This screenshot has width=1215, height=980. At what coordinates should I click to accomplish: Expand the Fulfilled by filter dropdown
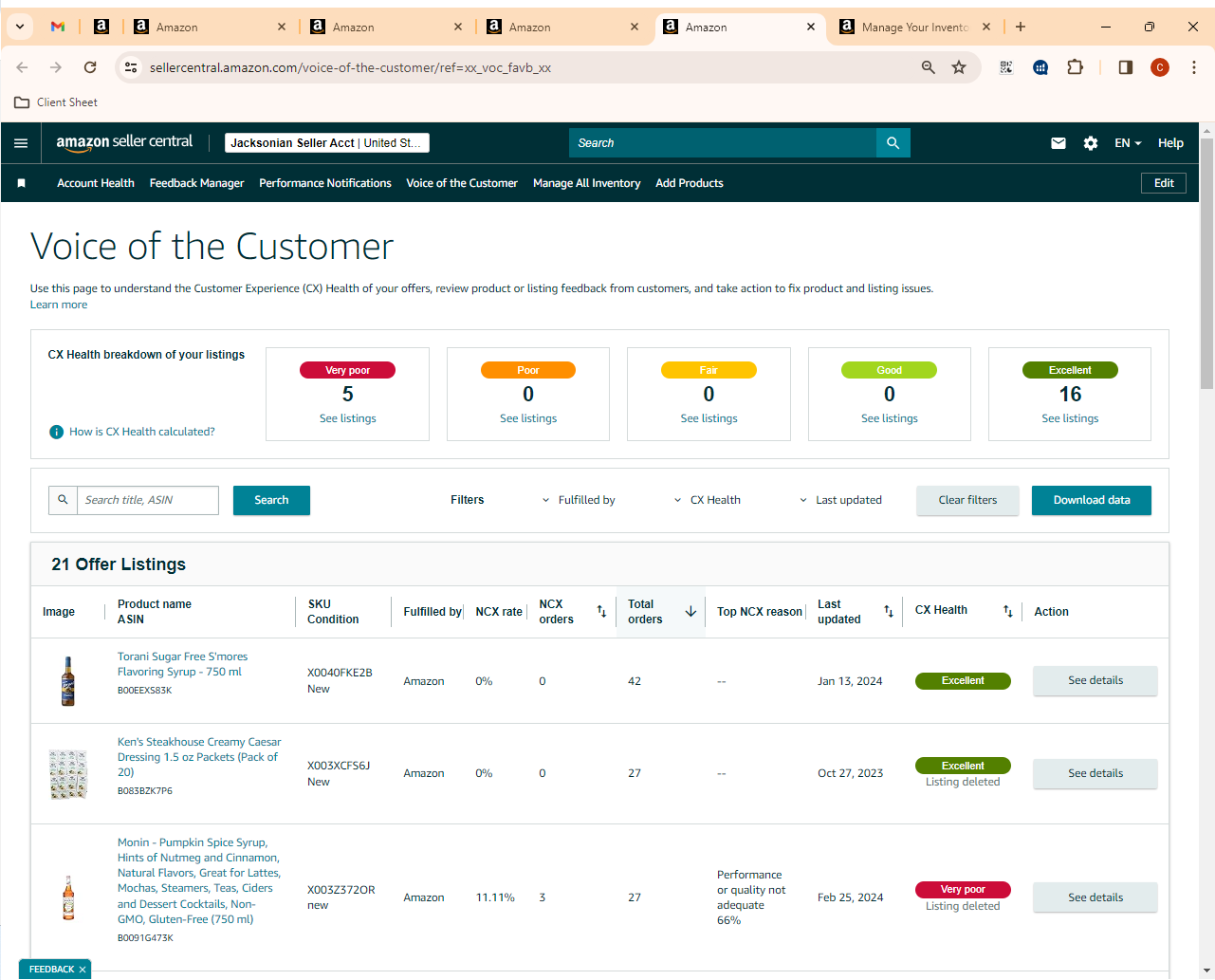579,500
